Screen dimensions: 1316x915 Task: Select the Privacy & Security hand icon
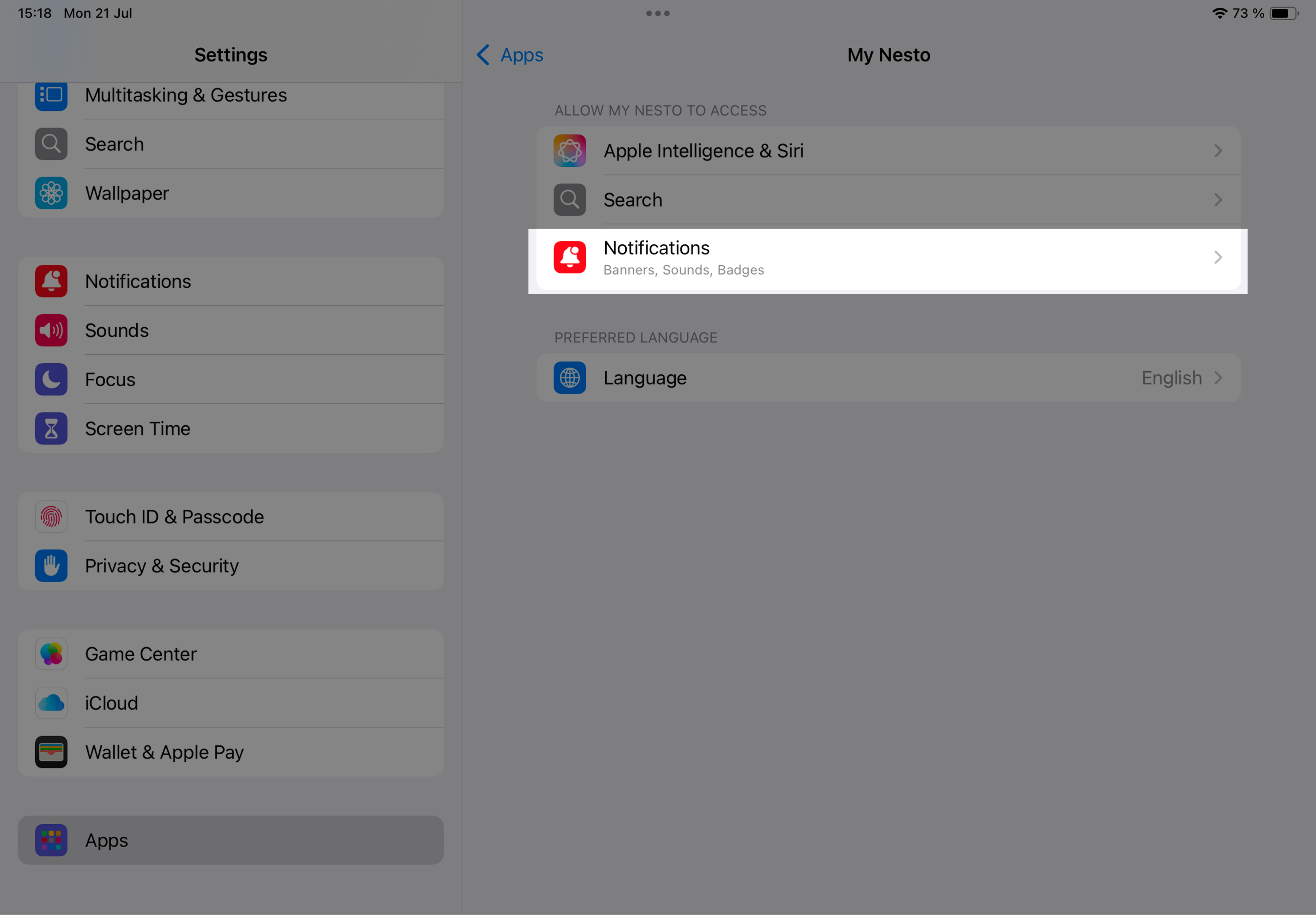pyautogui.click(x=51, y=566)
